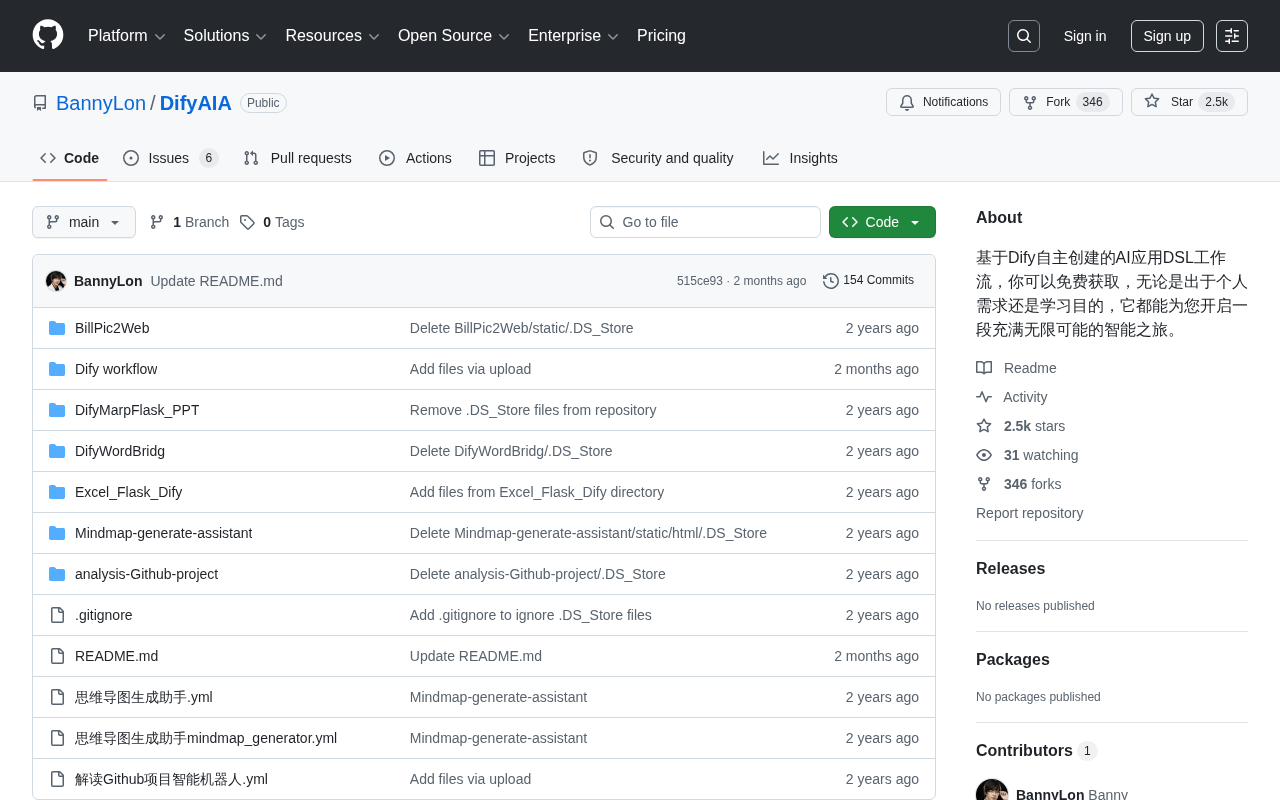The height and width of the screenshot is (800, 1280).
Task: Click the Packages heading link
Action: [1012, 659]
